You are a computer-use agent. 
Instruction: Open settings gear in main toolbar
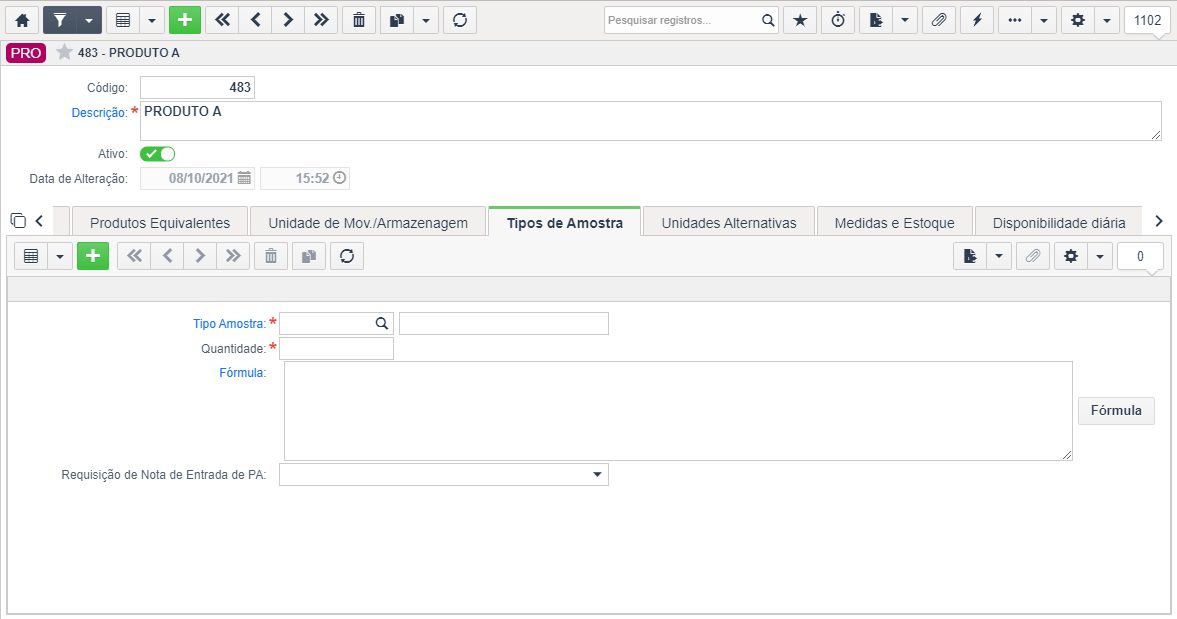pos(1078,20)
